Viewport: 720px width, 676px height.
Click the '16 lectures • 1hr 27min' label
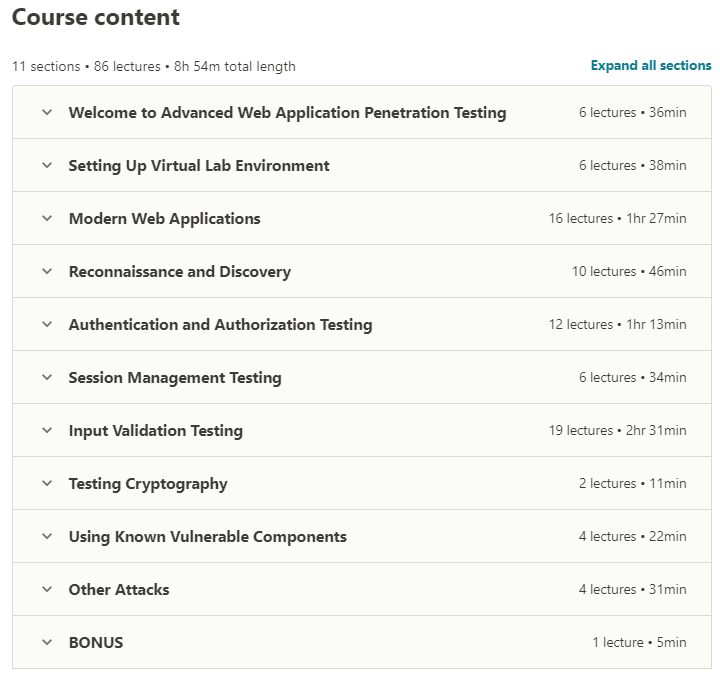pos(617,219)
